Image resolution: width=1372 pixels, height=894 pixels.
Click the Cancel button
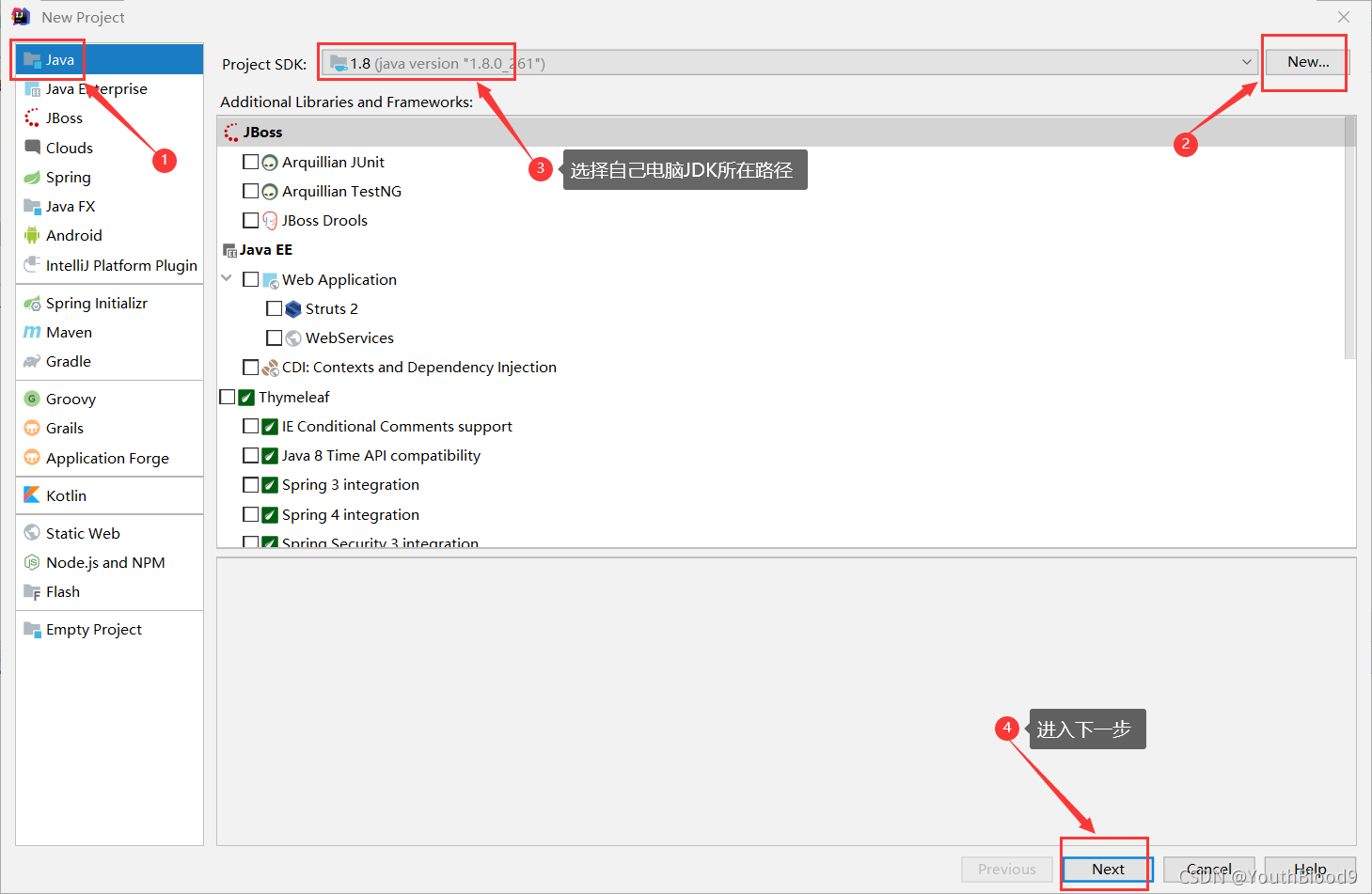tap(1208, 870)
